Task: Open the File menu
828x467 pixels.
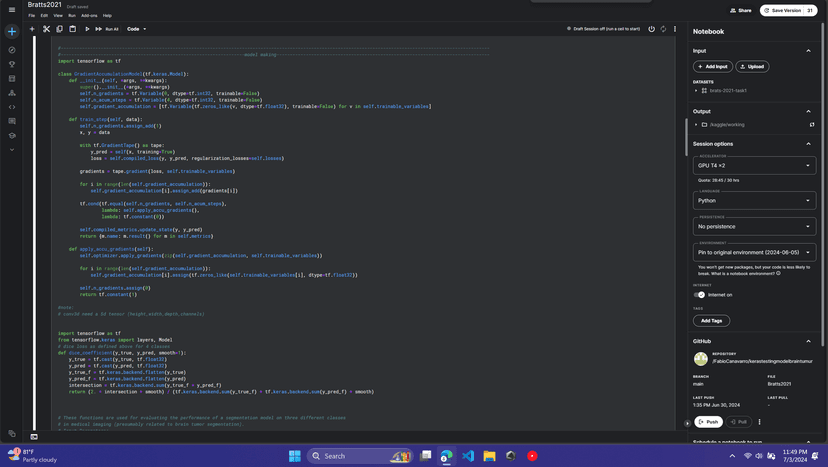Action: click(x=32, y=16)
